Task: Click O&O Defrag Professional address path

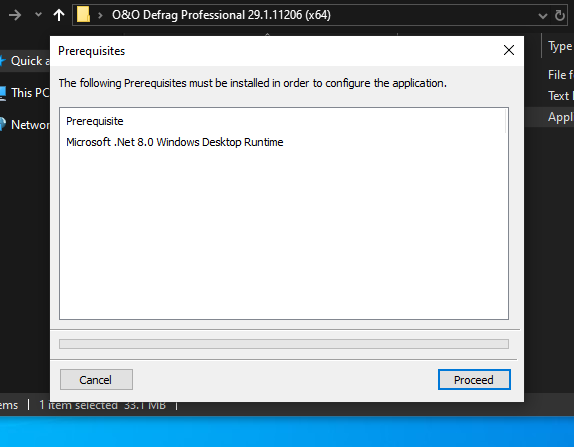Action: pyautogui.click(x=221, y=15)
